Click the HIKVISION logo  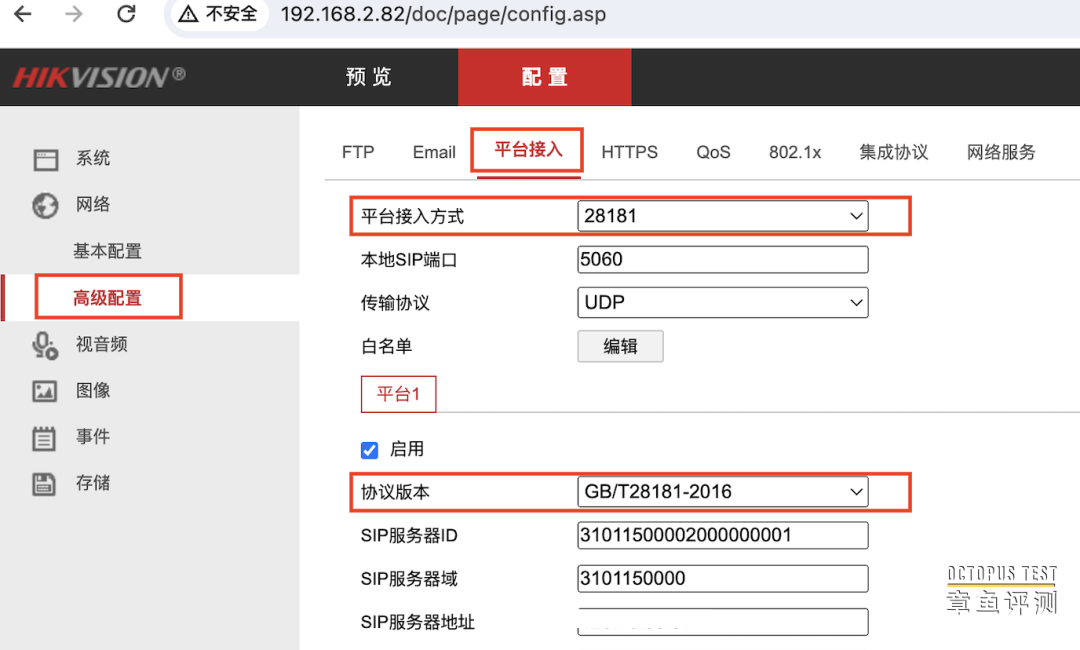tap(96, 76)
